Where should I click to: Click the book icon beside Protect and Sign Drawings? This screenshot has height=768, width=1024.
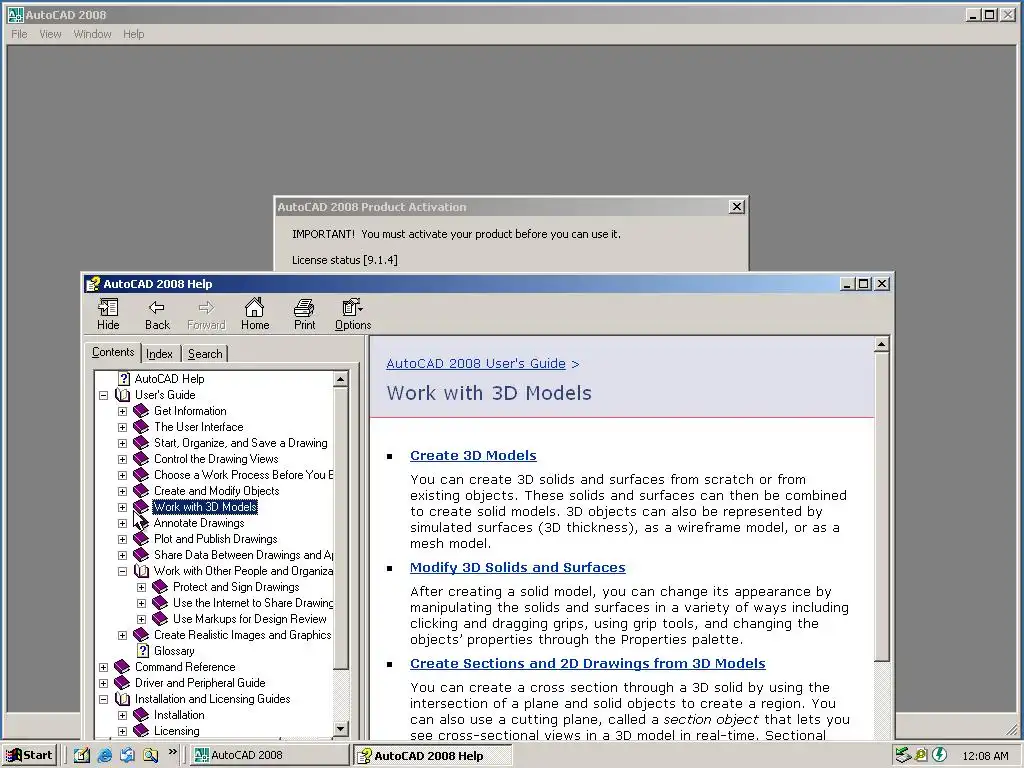coord(160,587)
